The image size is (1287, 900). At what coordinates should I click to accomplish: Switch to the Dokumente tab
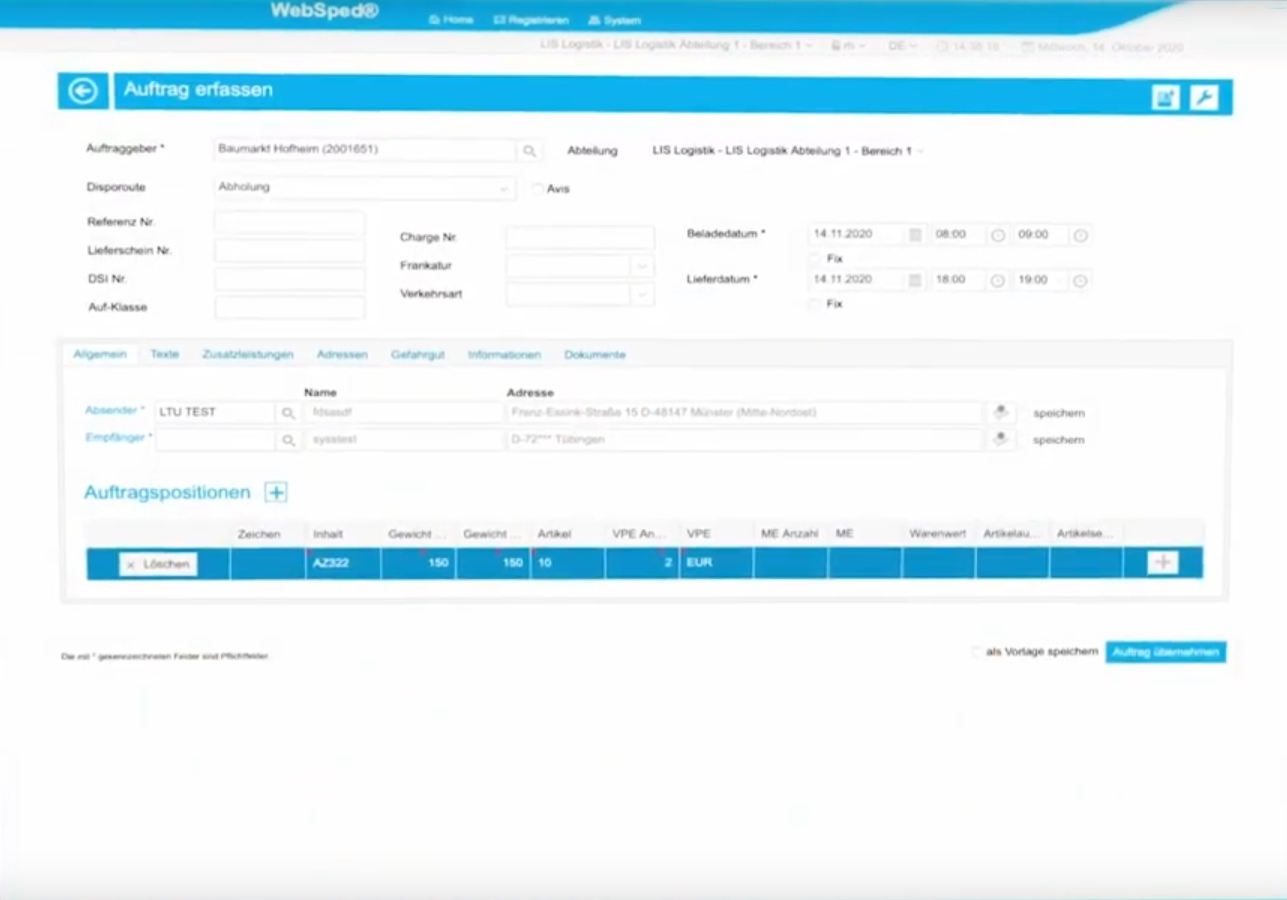click(595, 355)
